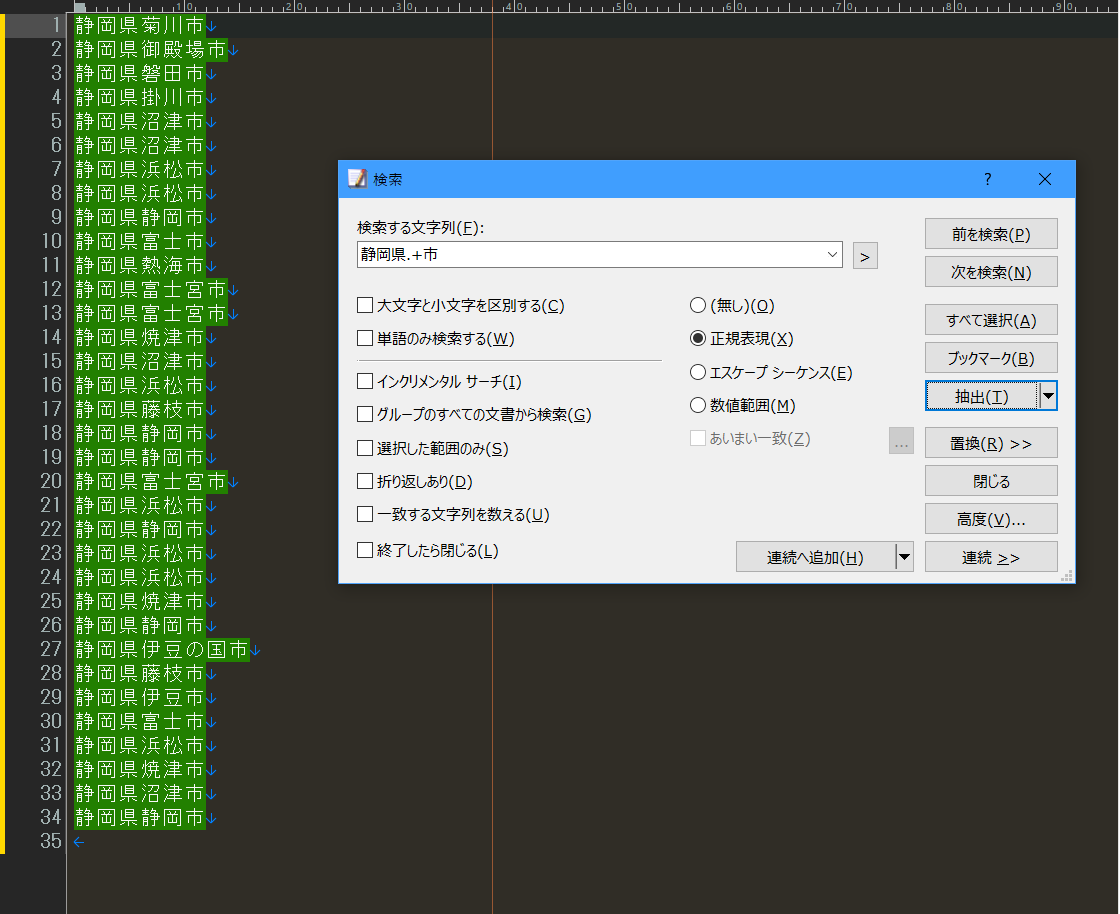
Task: Grab the dialog's resize grip corner
Action: pyautogui.click(x=1067, y=576)
